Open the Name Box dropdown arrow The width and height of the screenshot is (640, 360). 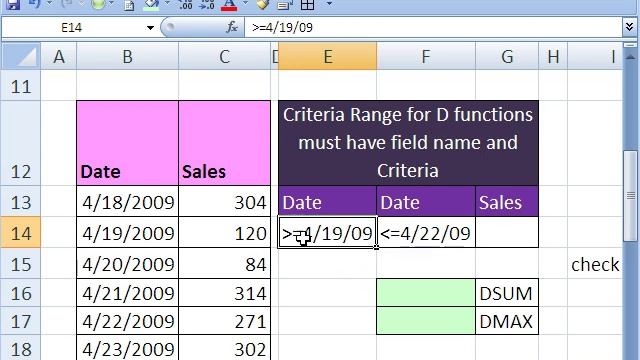pos(150,28)
